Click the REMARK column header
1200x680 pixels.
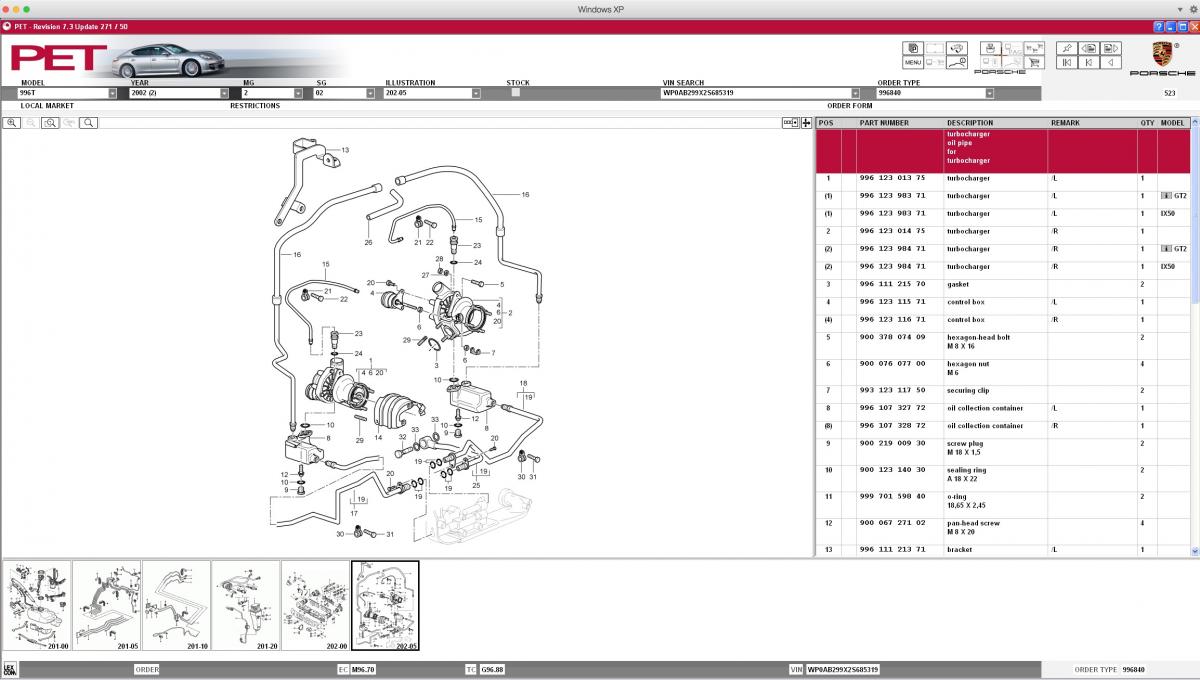[x=1065, y=123]
